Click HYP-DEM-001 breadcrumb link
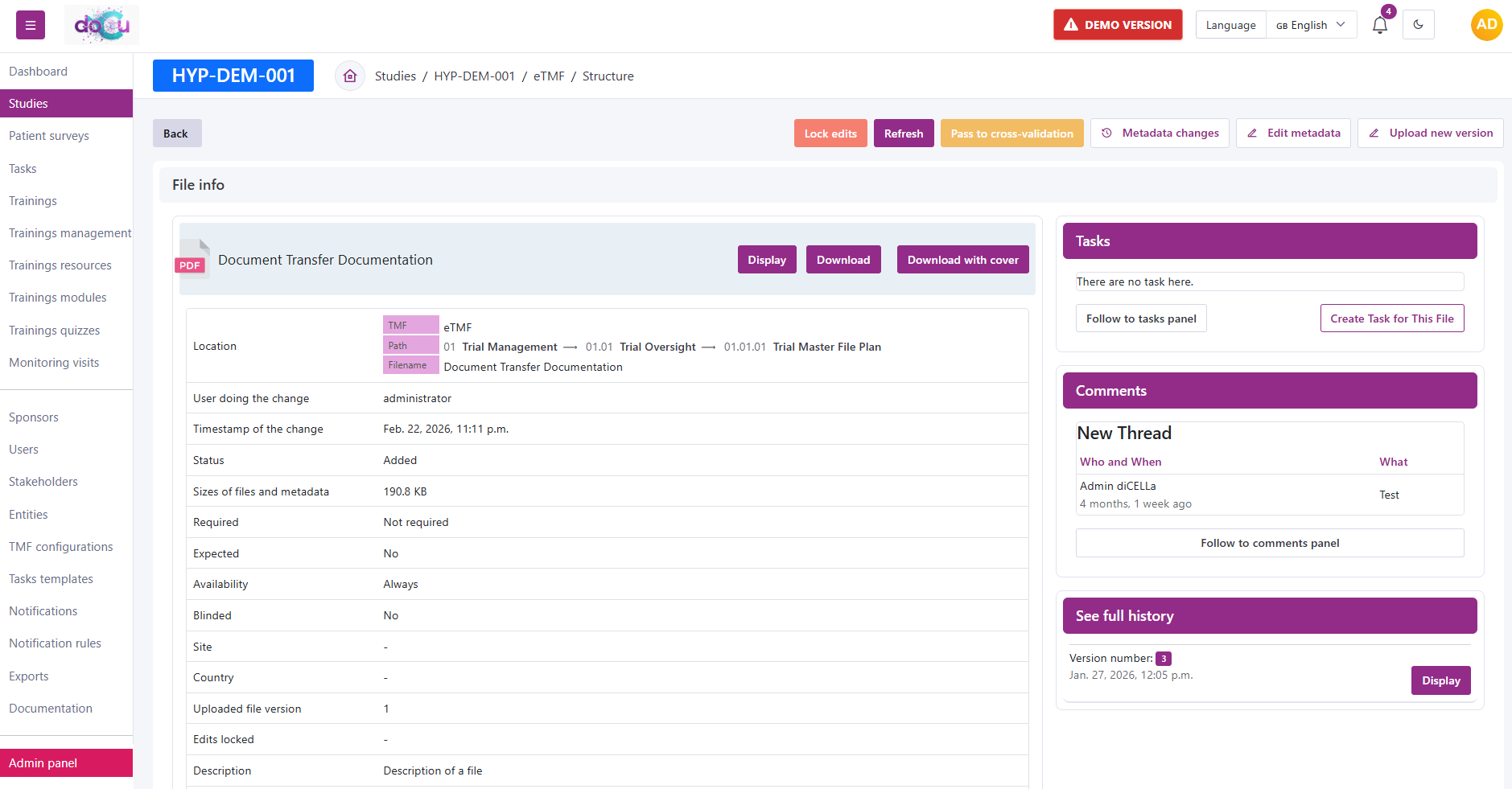 point(474,76)
